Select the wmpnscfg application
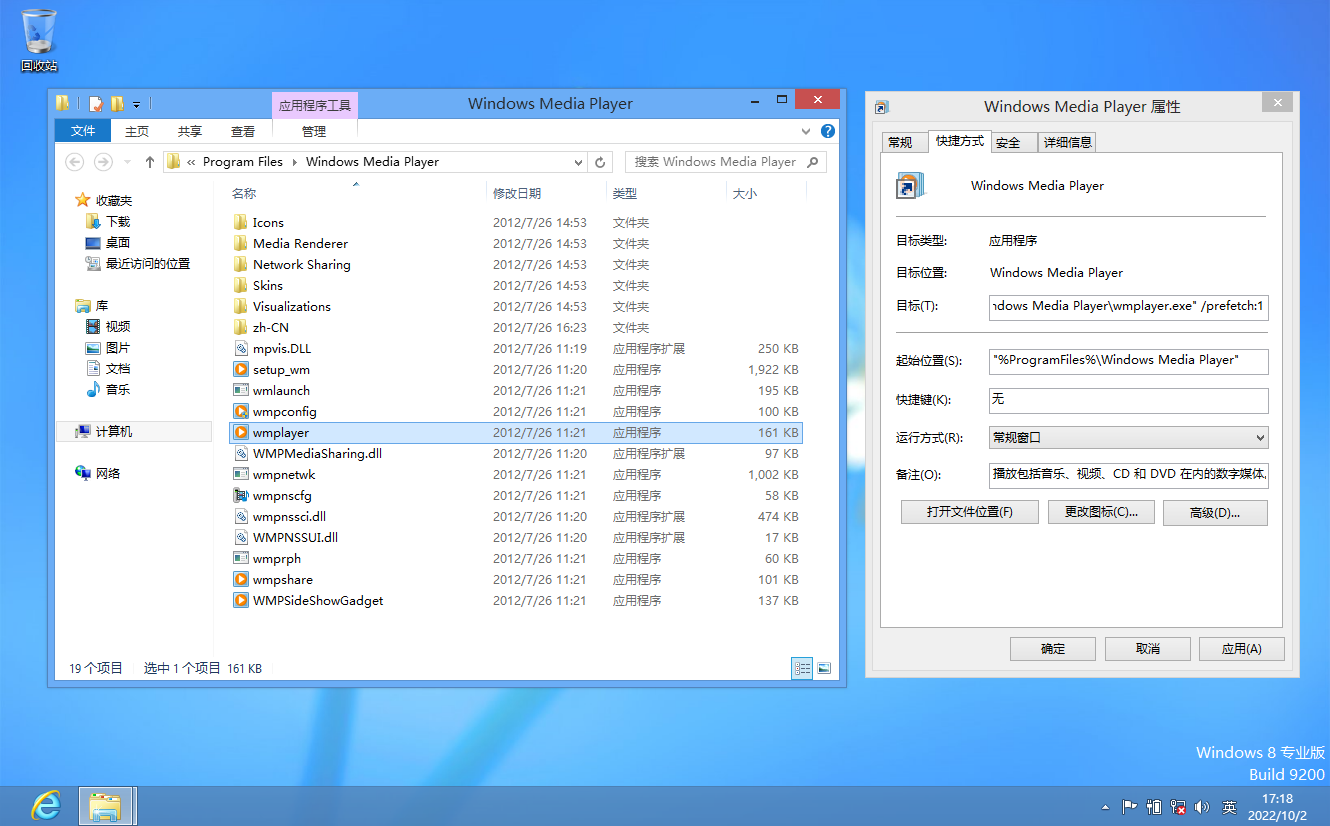This screenshot has height=826, width=1330. (516, 495)
